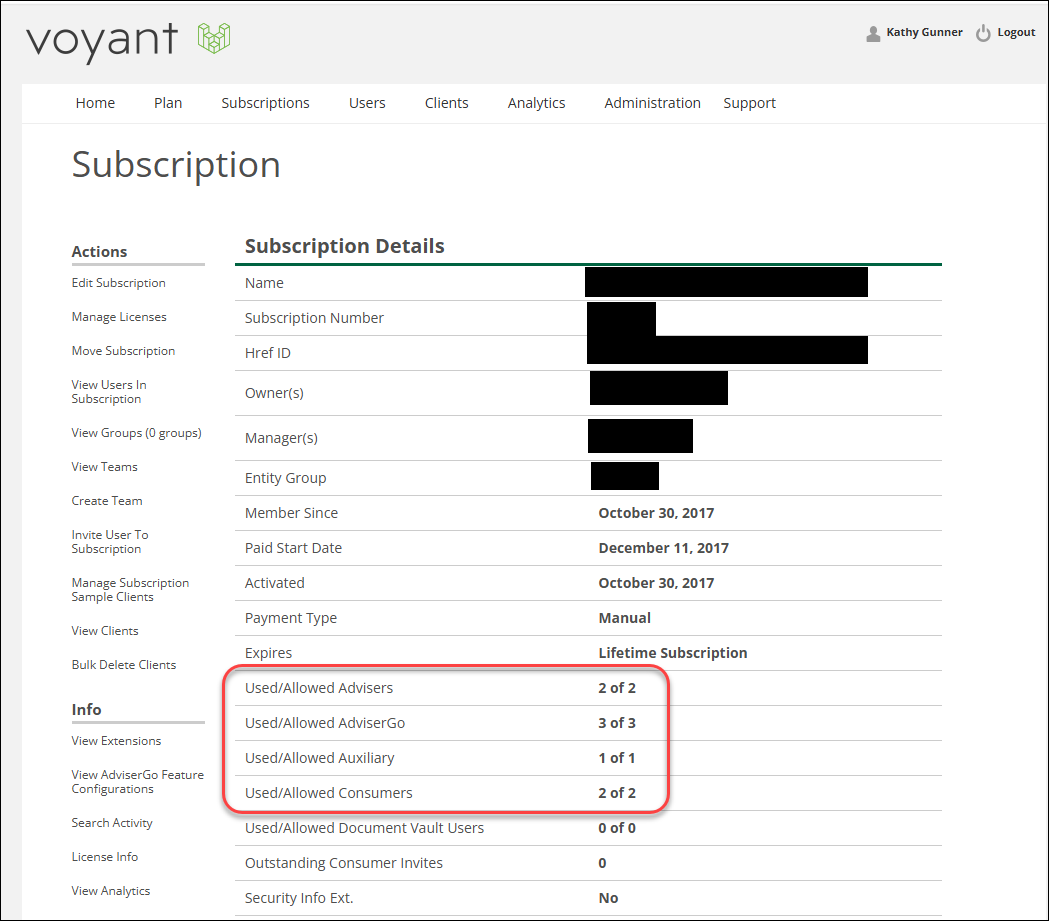
Task: Open View Groups (0 groups)
Action: (x=136, y=433)
